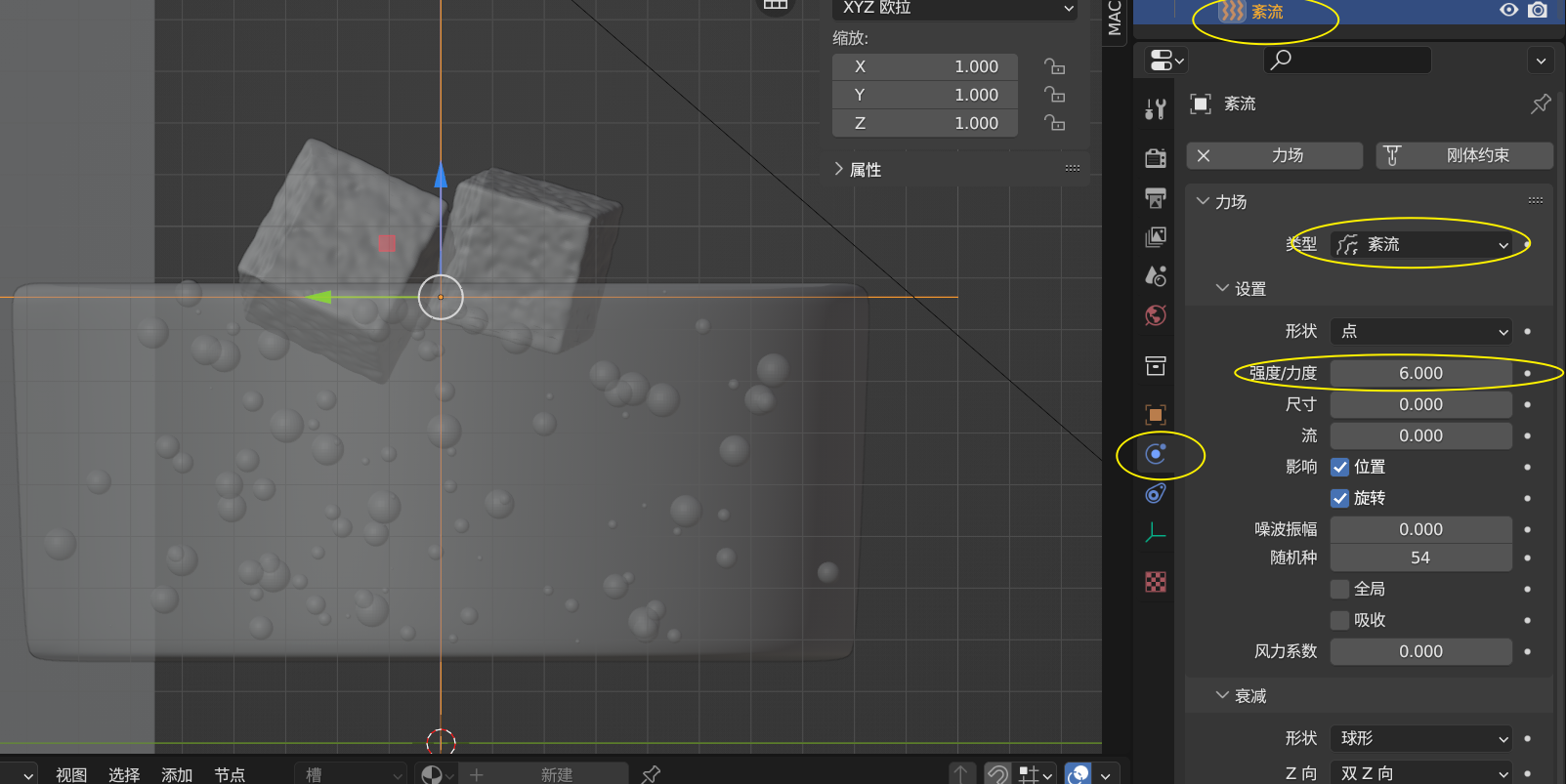1566x784 pixels.
Task: Collapse the 衰减 subpanel
Action: [x=1222, y=695]
